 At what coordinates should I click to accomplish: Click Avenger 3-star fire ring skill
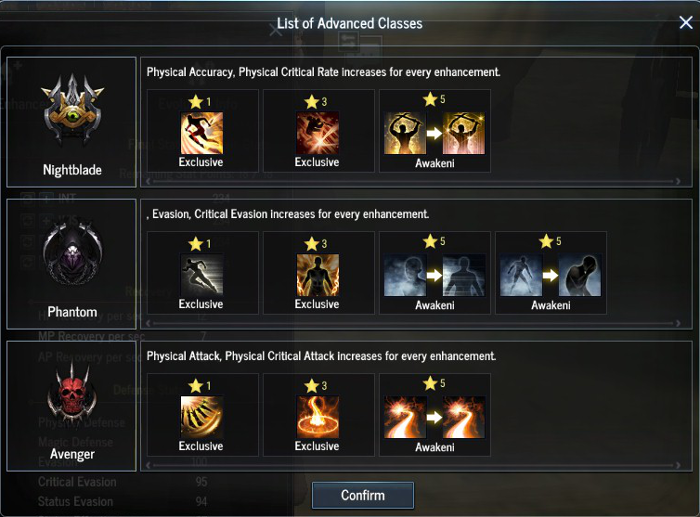(x=317, y=417)
